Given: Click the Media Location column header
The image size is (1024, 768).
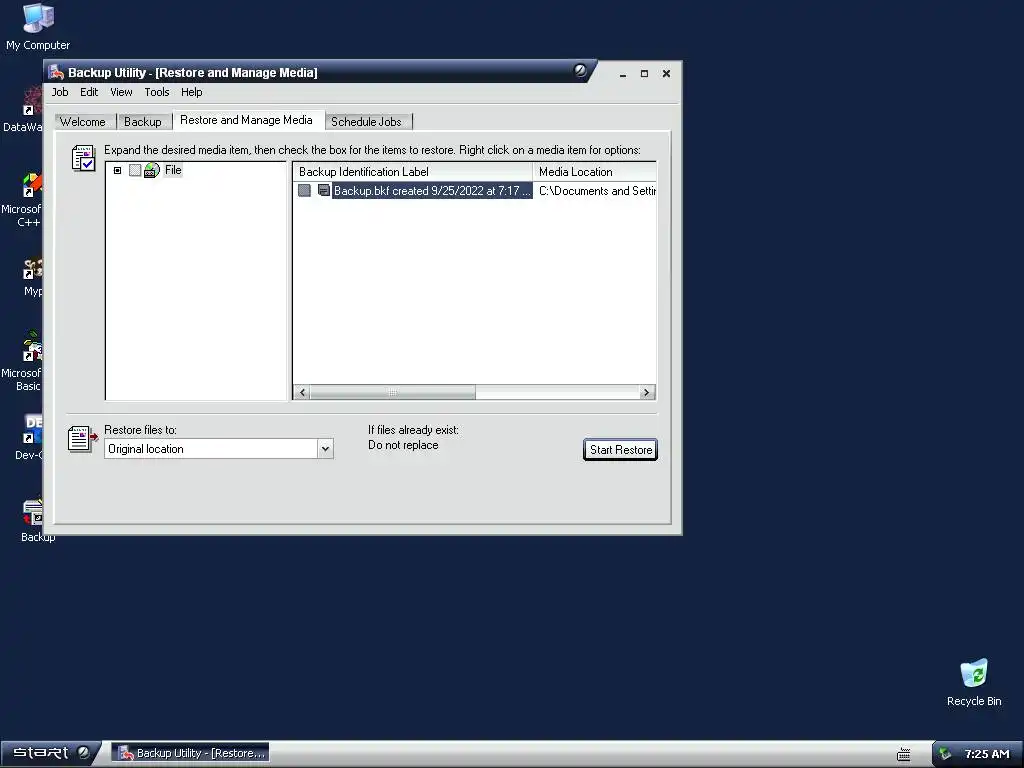Looking at the screenshot, I should click(594, 172).
